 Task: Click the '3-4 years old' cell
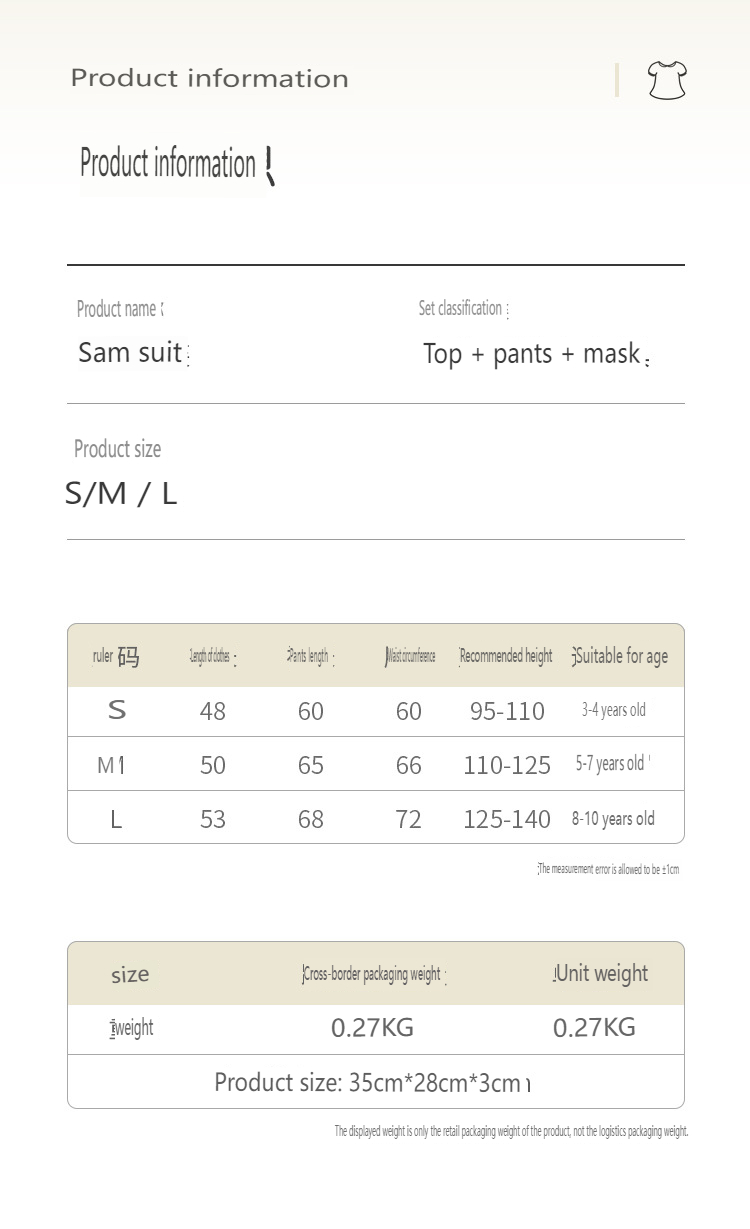coord(614,711)
